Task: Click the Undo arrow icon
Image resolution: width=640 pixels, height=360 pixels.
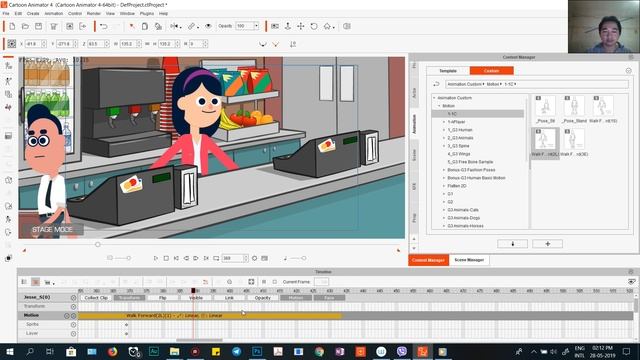Action: tap(104, 26)
